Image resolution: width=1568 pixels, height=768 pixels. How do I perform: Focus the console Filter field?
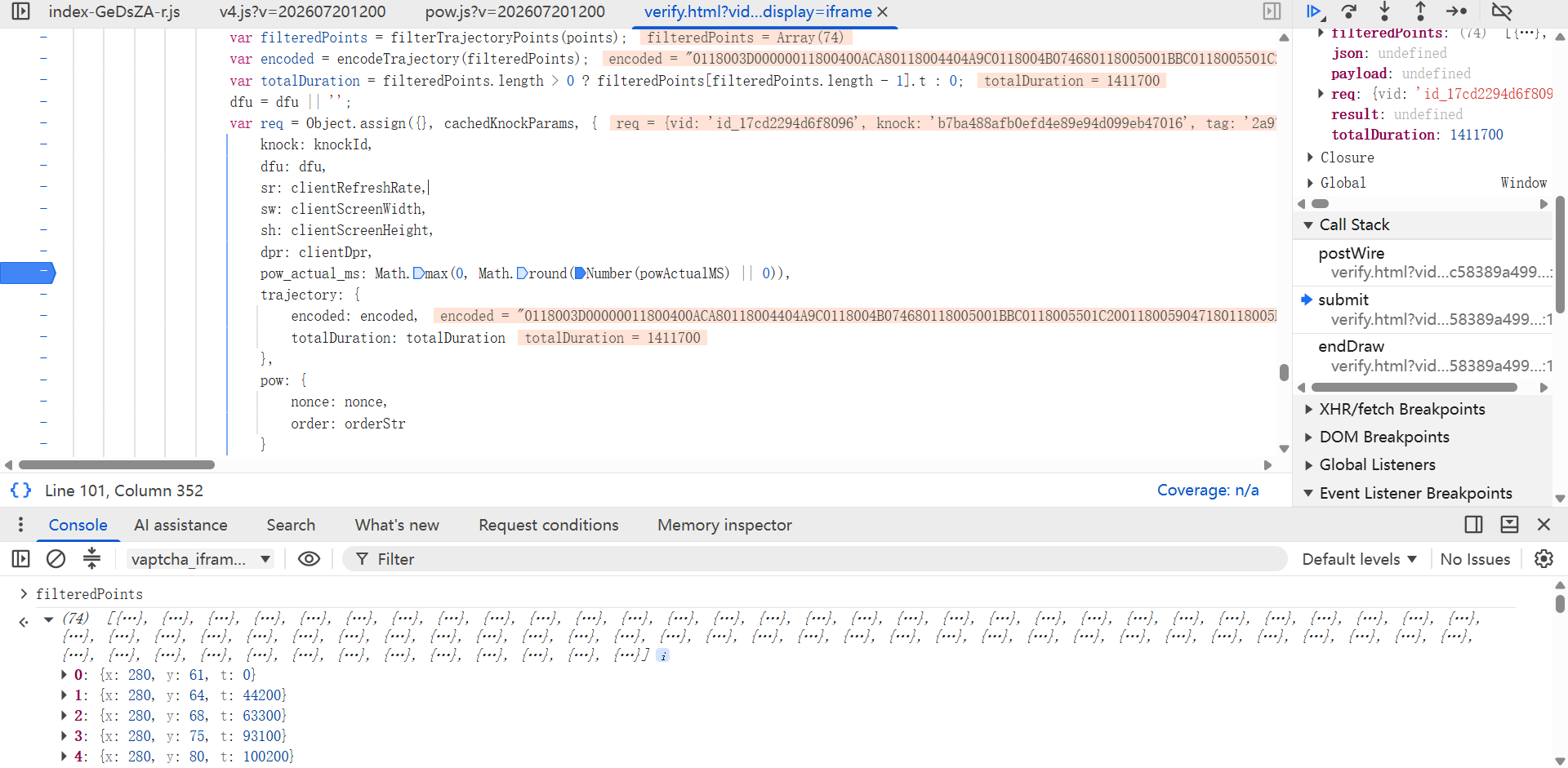(x=813, y=559)
